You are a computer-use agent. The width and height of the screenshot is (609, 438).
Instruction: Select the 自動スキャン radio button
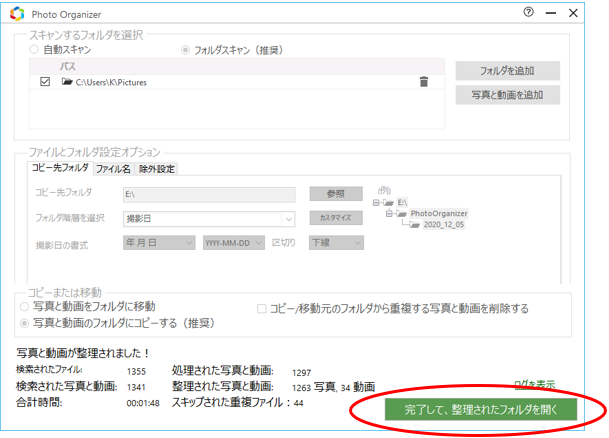click(34, 49)
